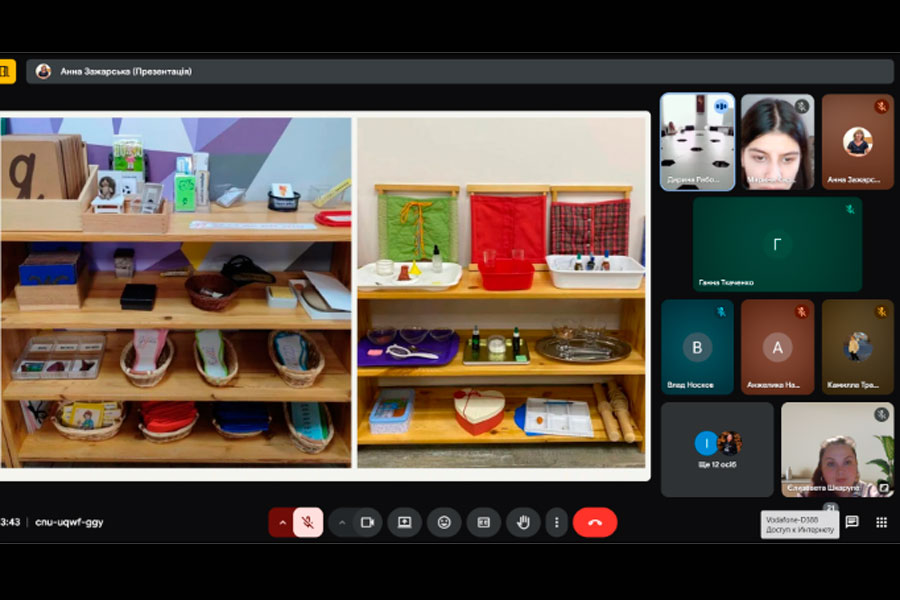Screen dimensions: 900x600
Task: Click presenter name Анна Зажарська (Презентація)
Action: click(x=126, y=72)
